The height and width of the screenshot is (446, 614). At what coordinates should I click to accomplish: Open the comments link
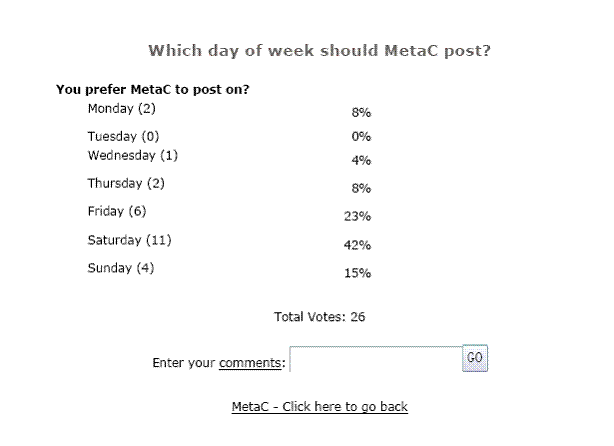click(250, 362)
